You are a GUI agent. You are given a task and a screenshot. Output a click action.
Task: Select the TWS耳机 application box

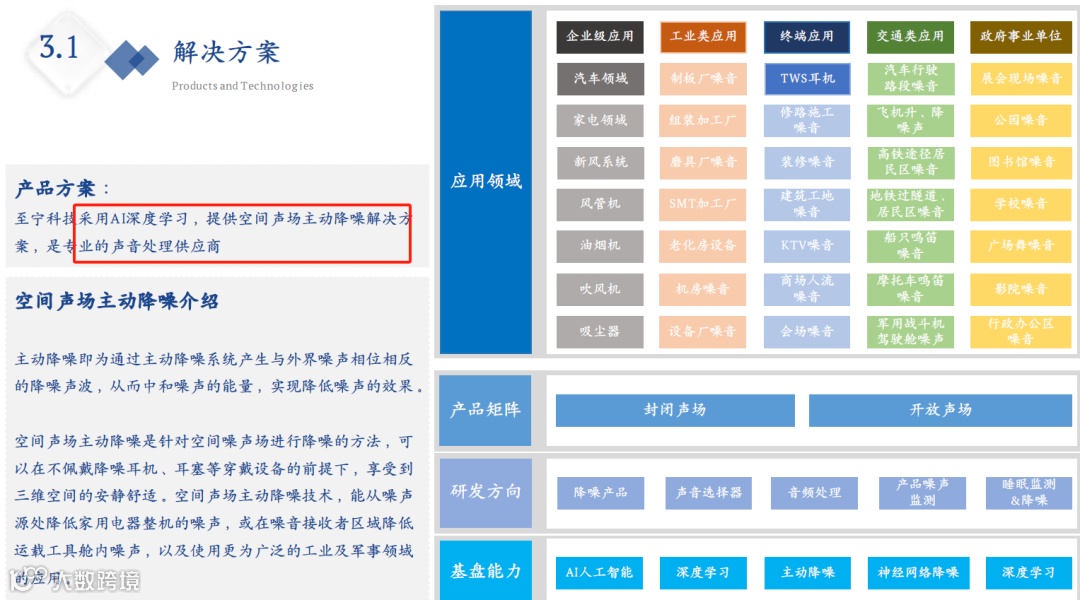(x=806, y=78)
